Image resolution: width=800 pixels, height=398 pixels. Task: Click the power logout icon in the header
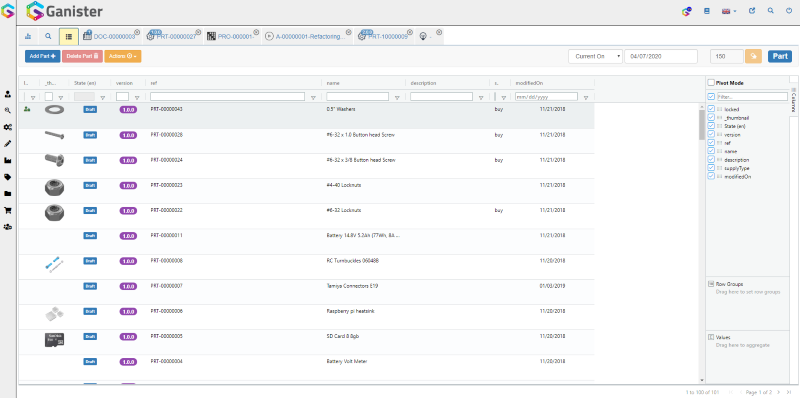789,11
